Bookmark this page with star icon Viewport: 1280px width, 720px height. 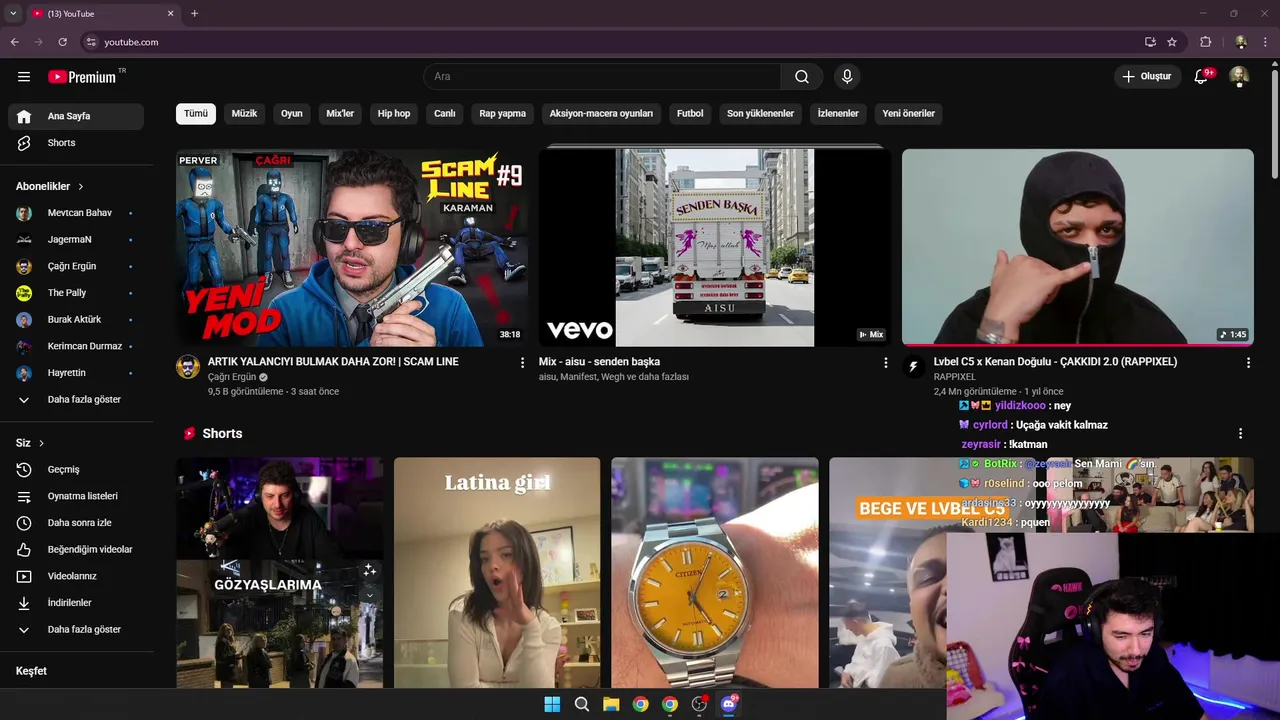[x=1172, y=42]
